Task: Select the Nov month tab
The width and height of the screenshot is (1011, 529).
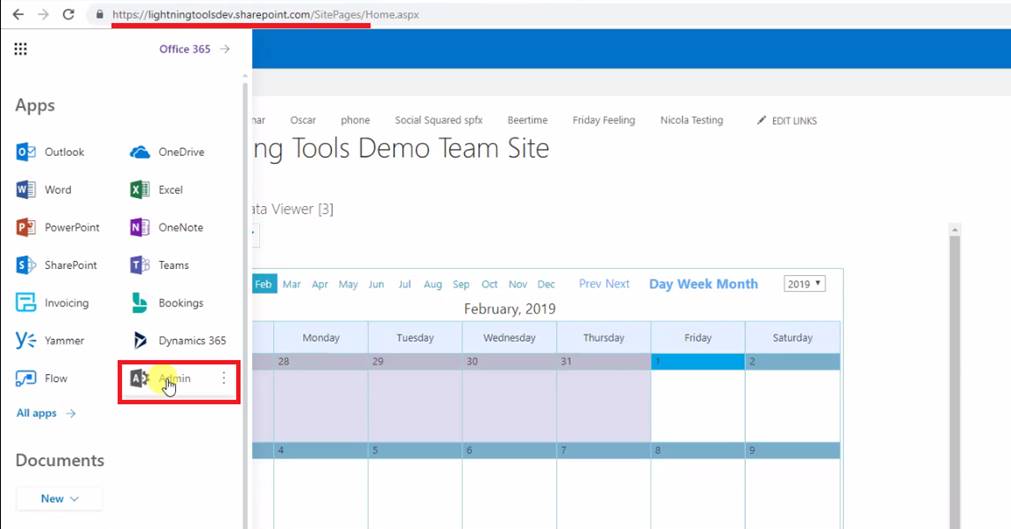Action: [518, 284]
